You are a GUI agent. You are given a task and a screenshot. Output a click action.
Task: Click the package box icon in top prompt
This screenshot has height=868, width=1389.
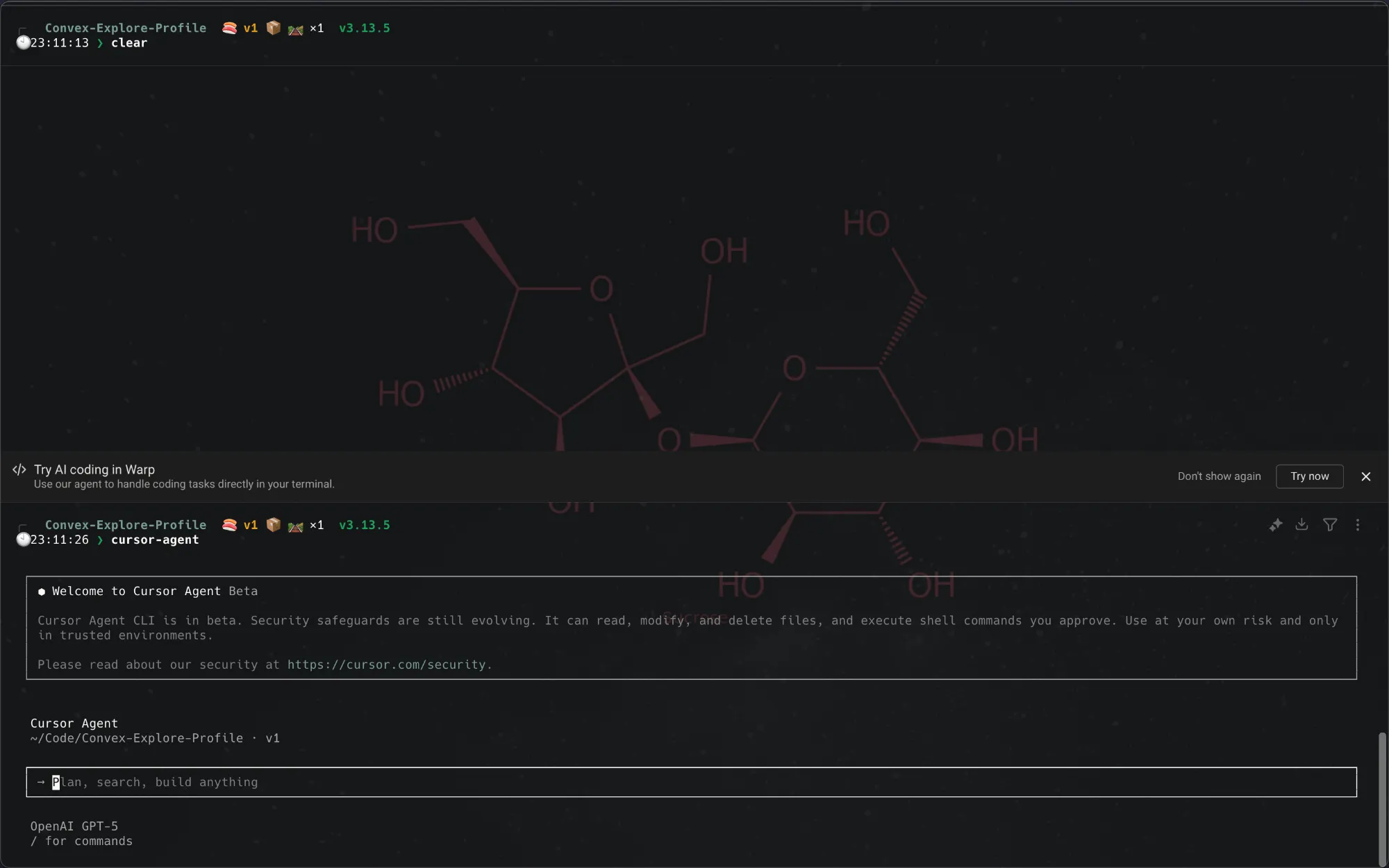coord(274,28)
